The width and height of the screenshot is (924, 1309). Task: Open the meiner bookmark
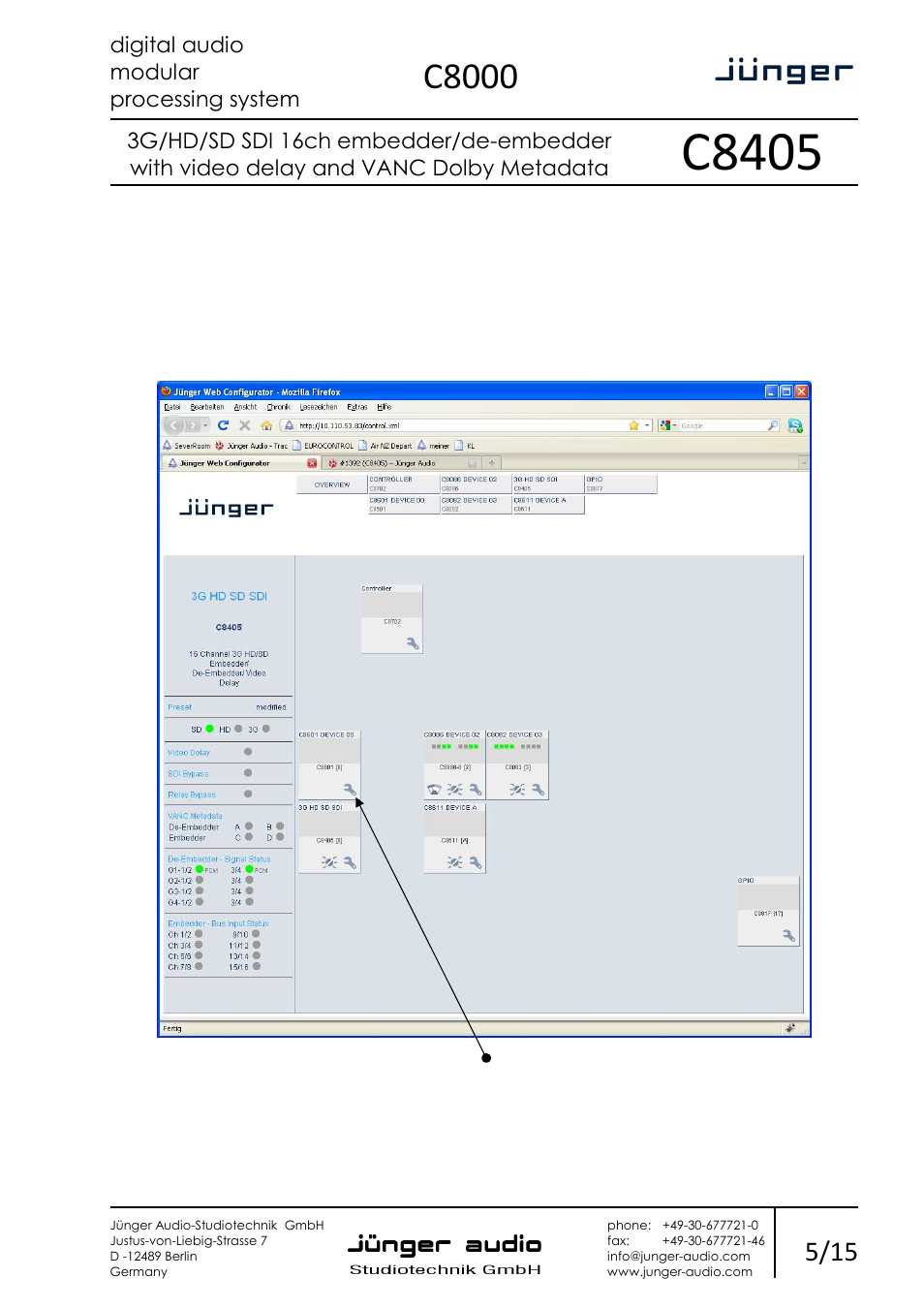tap(434, 446)
